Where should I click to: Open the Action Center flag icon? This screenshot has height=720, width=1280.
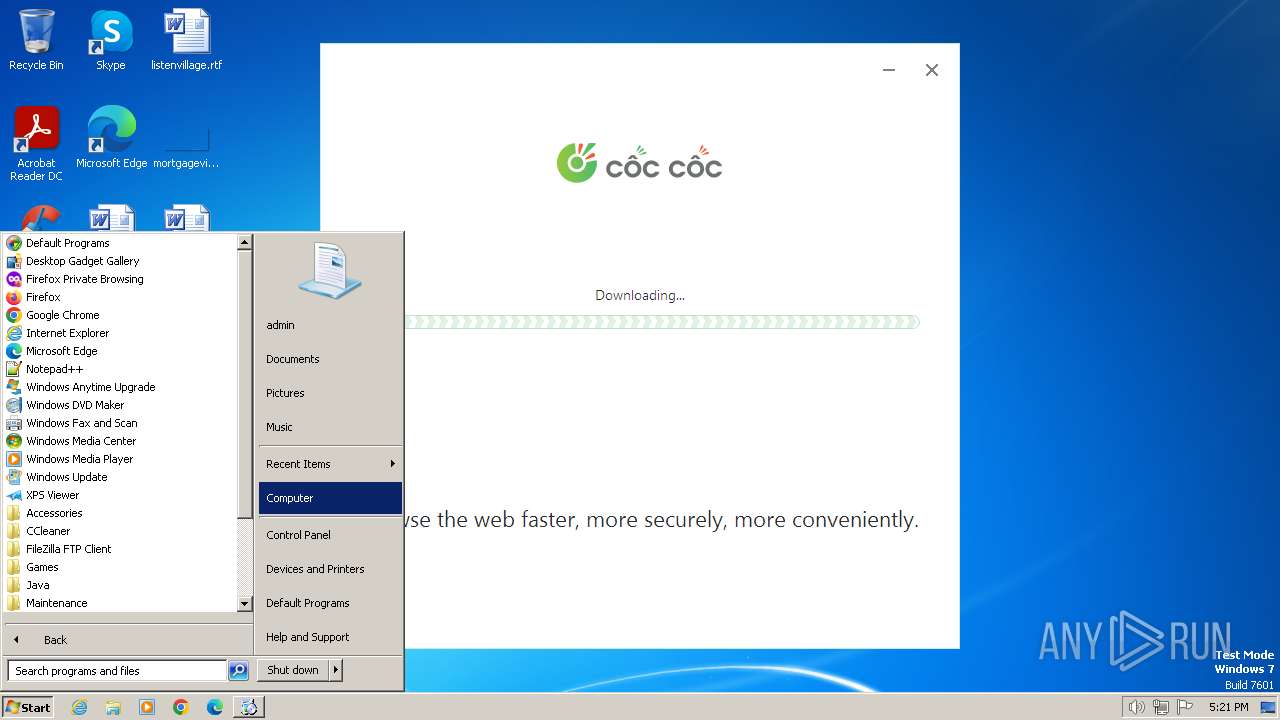pyautogui.click(x=1184, y=707)
